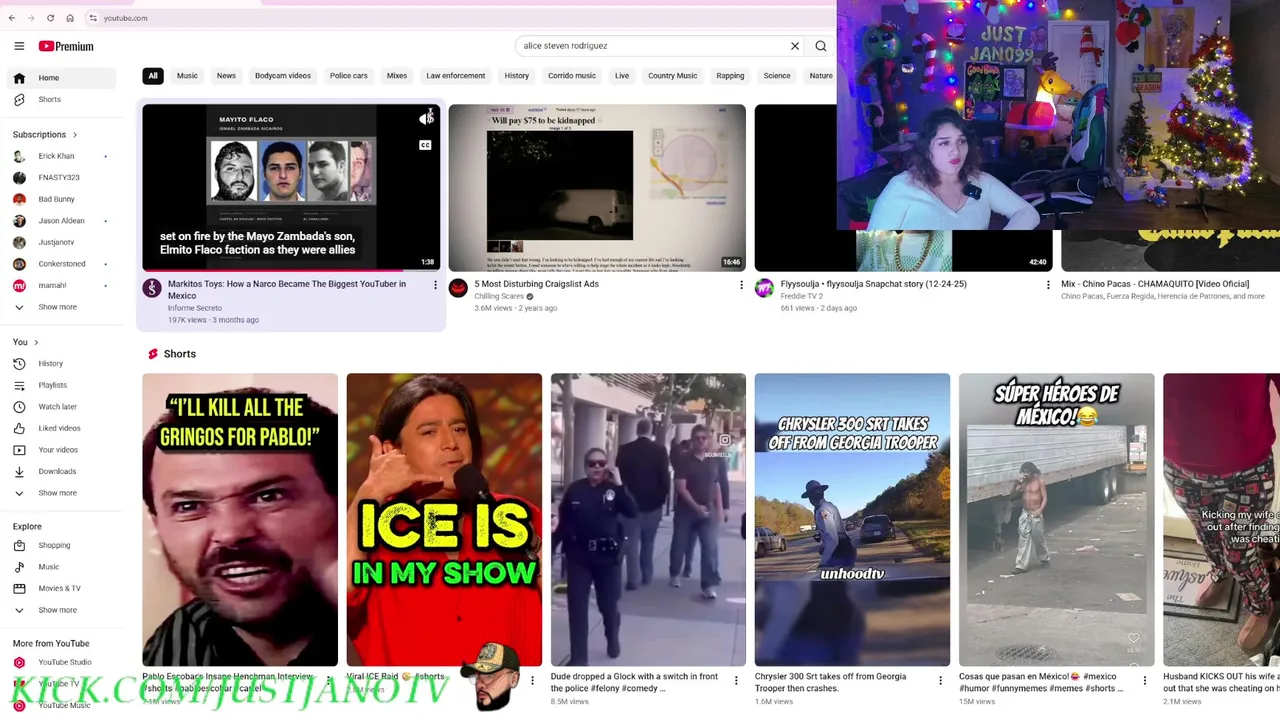The width and height of the screenshot is (1280, 720).
Task: Open the ICE IS IN MY SHOW short
Action: point(444,520)
